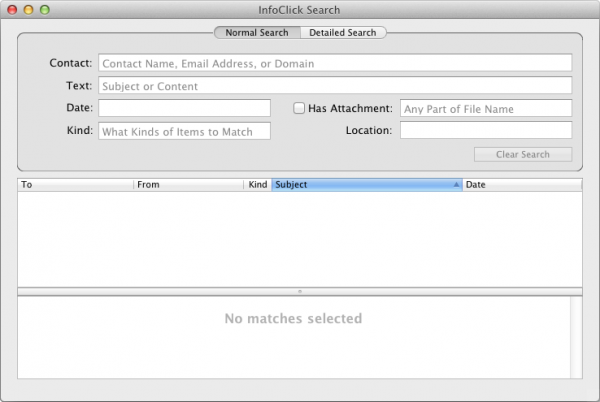This screenshot has width=600, height=402.
Task: Sort by the Subject column header
Action: coord(367,185)
